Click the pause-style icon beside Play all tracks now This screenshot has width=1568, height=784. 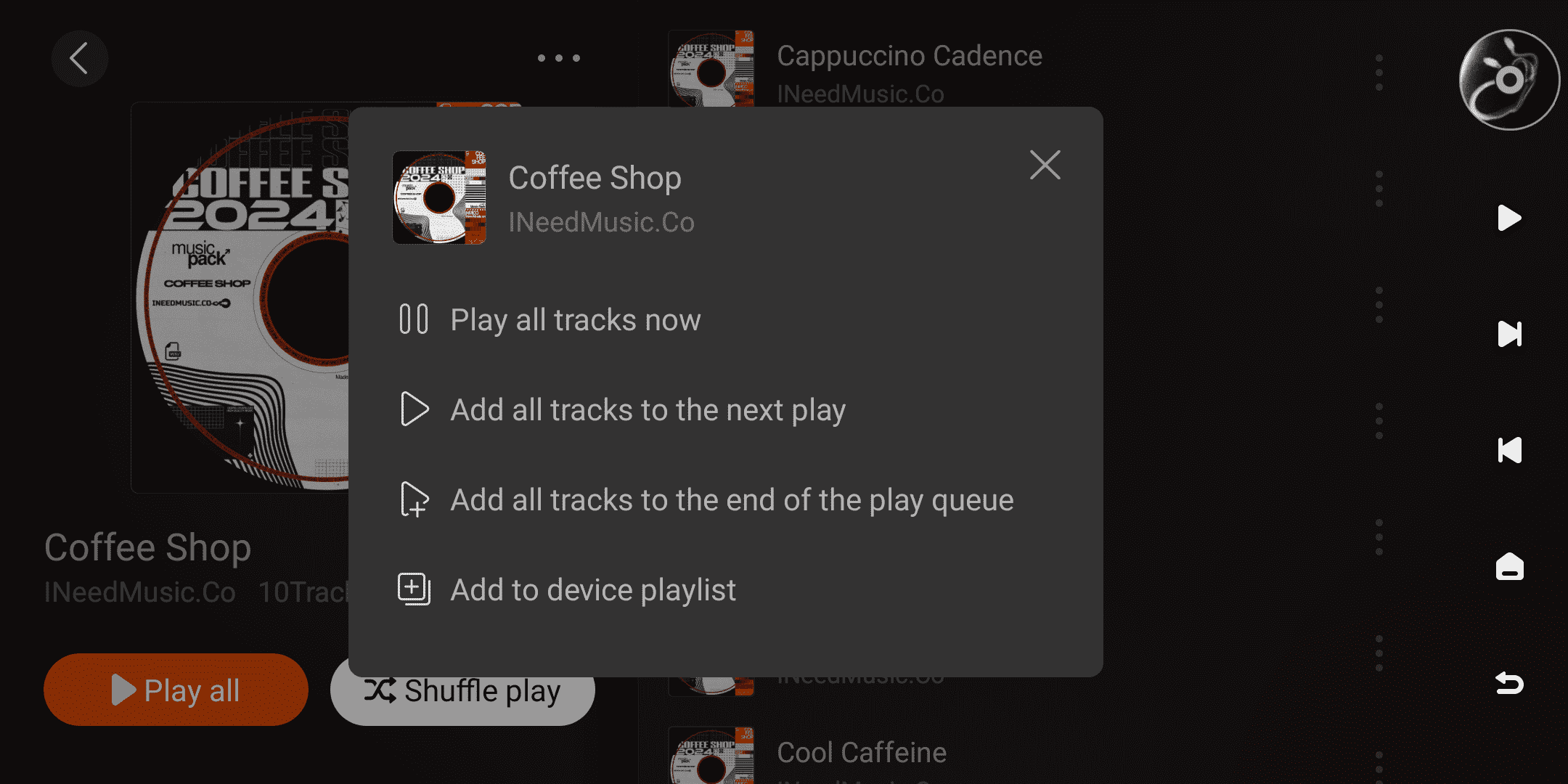(x=414, y=319)
